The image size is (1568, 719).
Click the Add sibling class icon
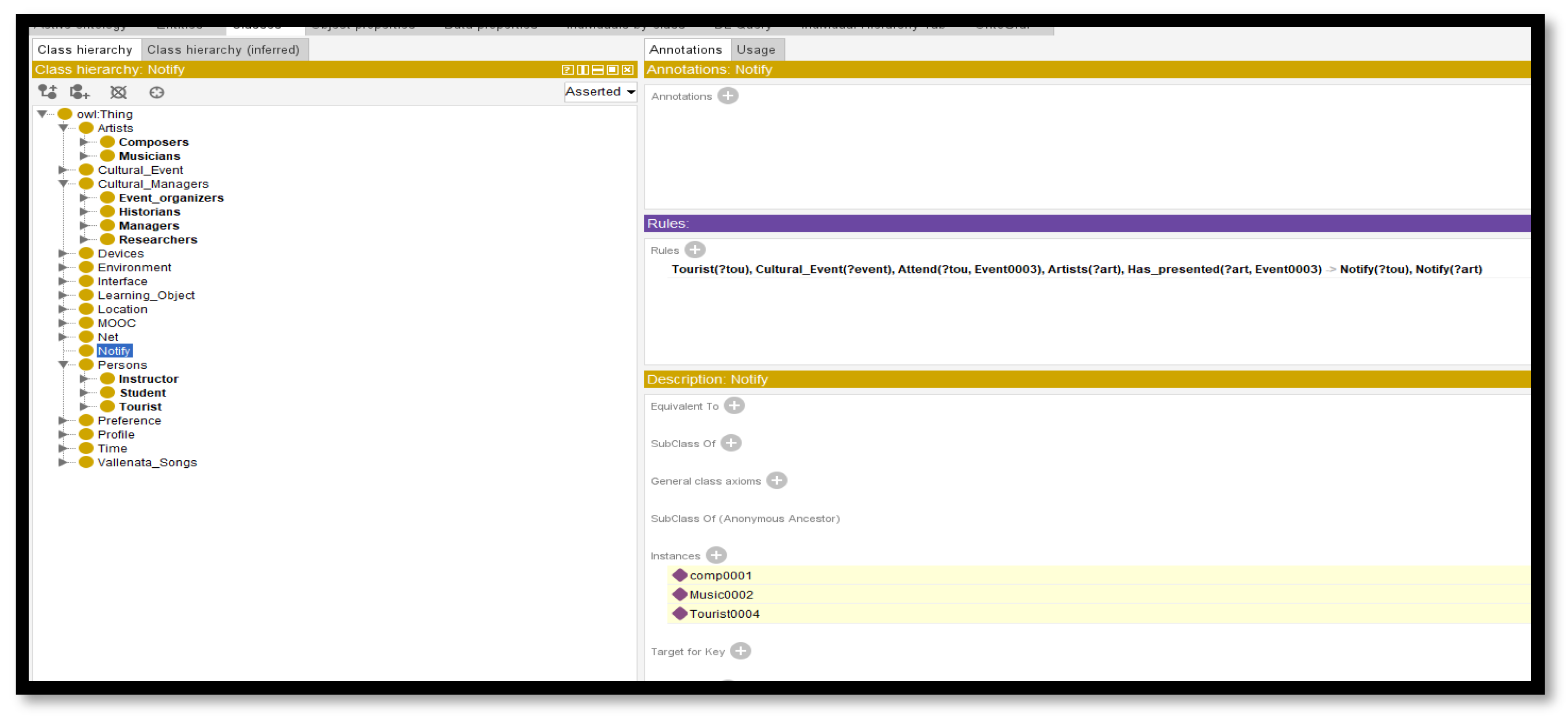click(x=80, y=92)
